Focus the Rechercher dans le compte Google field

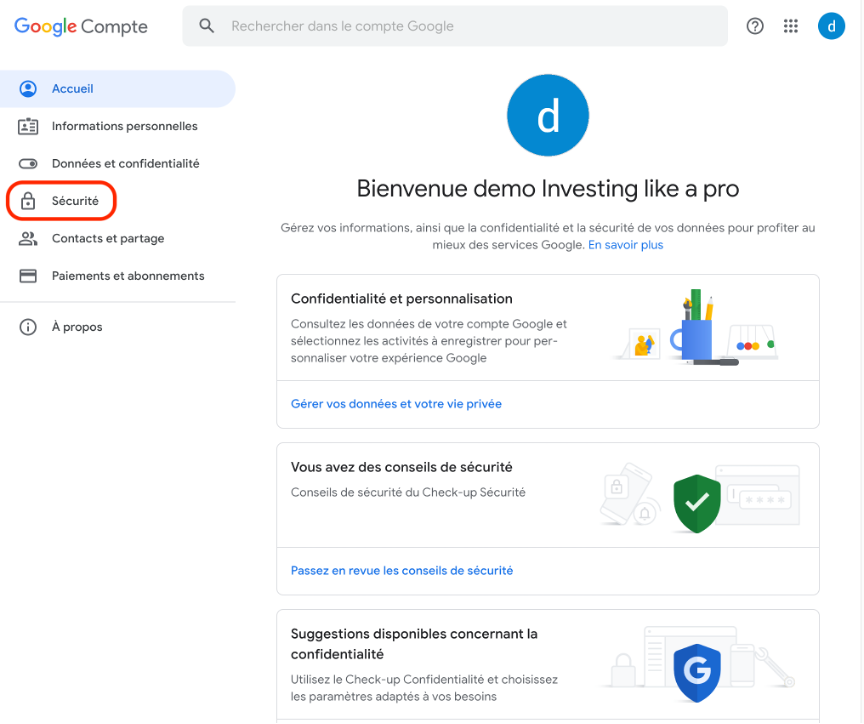coord(455,26)
